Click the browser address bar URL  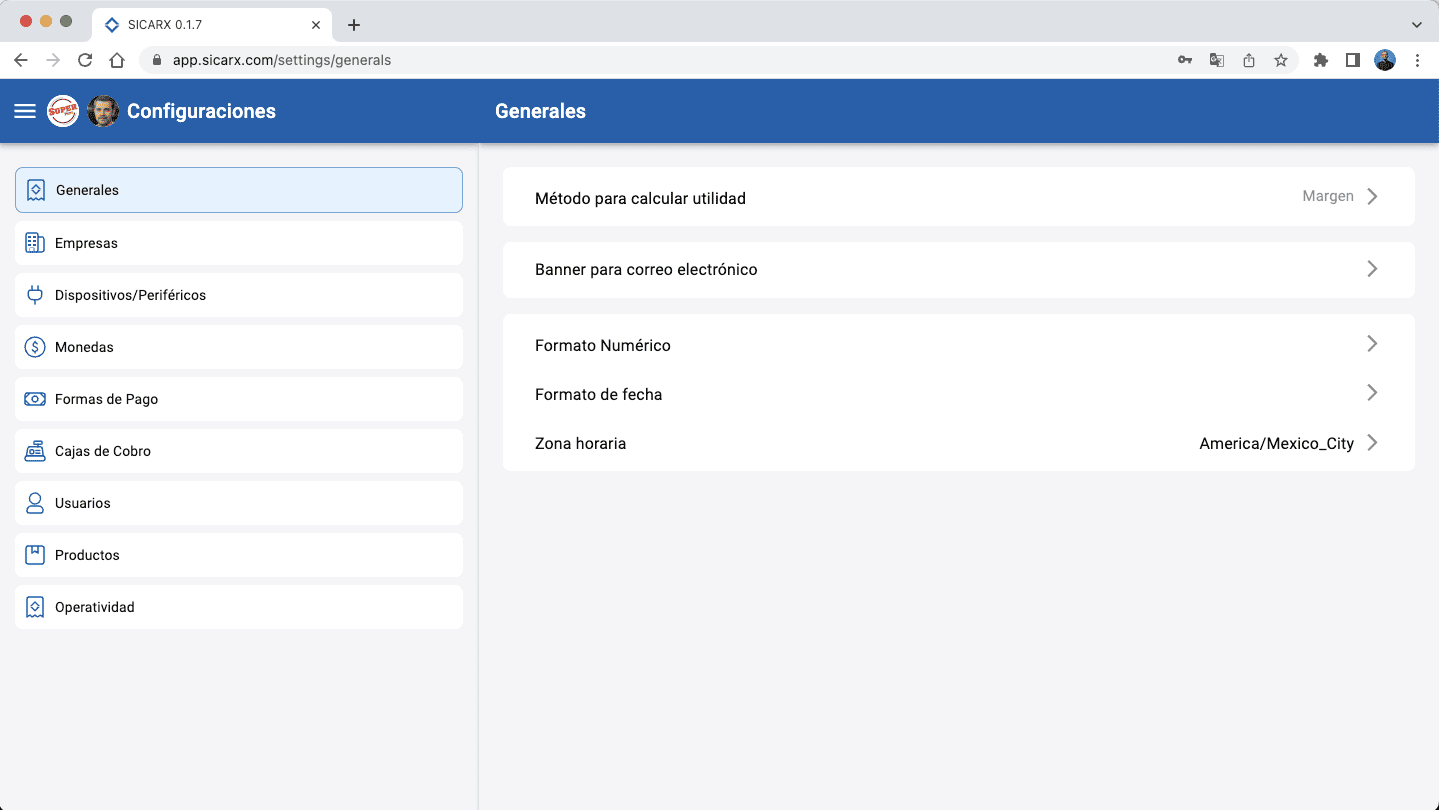click(280, 59)
